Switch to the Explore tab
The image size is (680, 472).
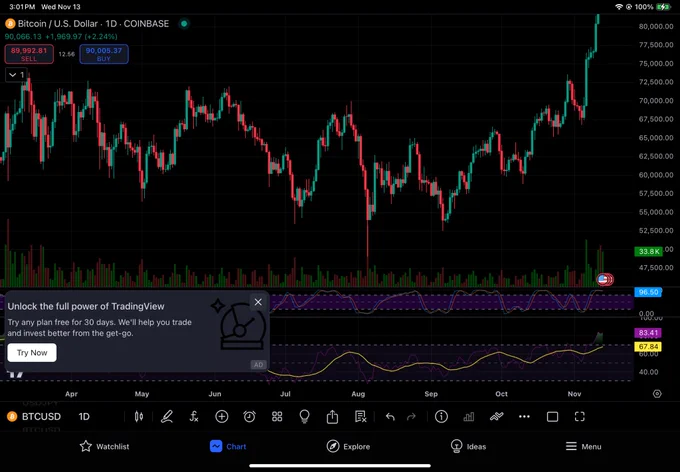coord(348,446)
